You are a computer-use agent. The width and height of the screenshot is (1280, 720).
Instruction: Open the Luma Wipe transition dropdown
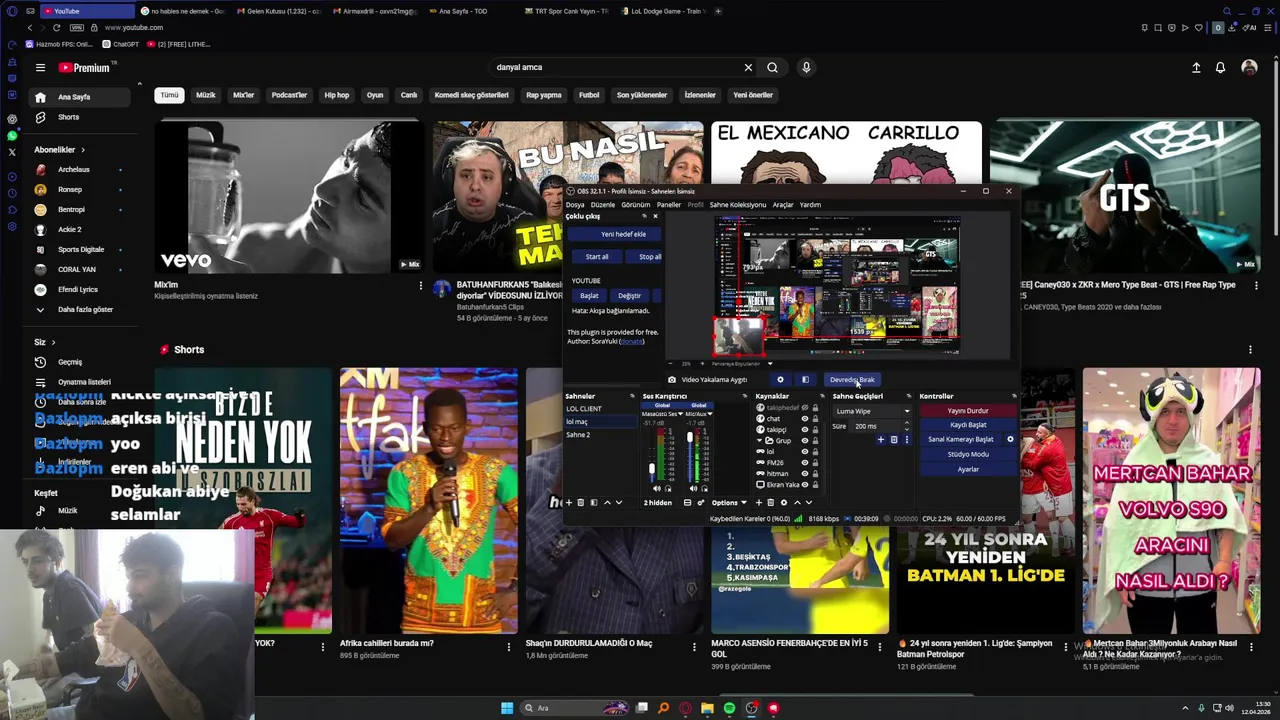872,411
